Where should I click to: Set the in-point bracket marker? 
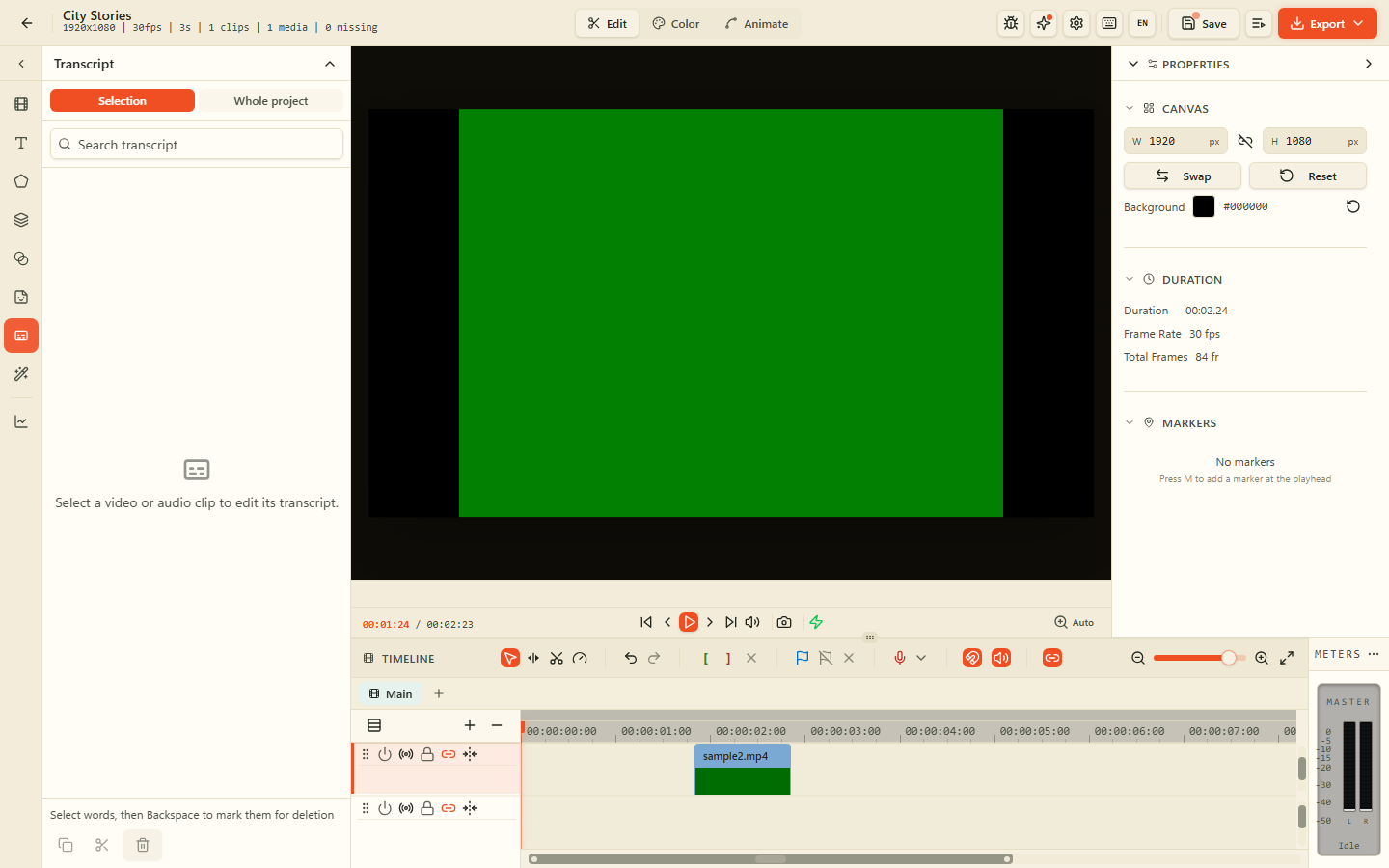pyautogui.click(x=706, y=658)
